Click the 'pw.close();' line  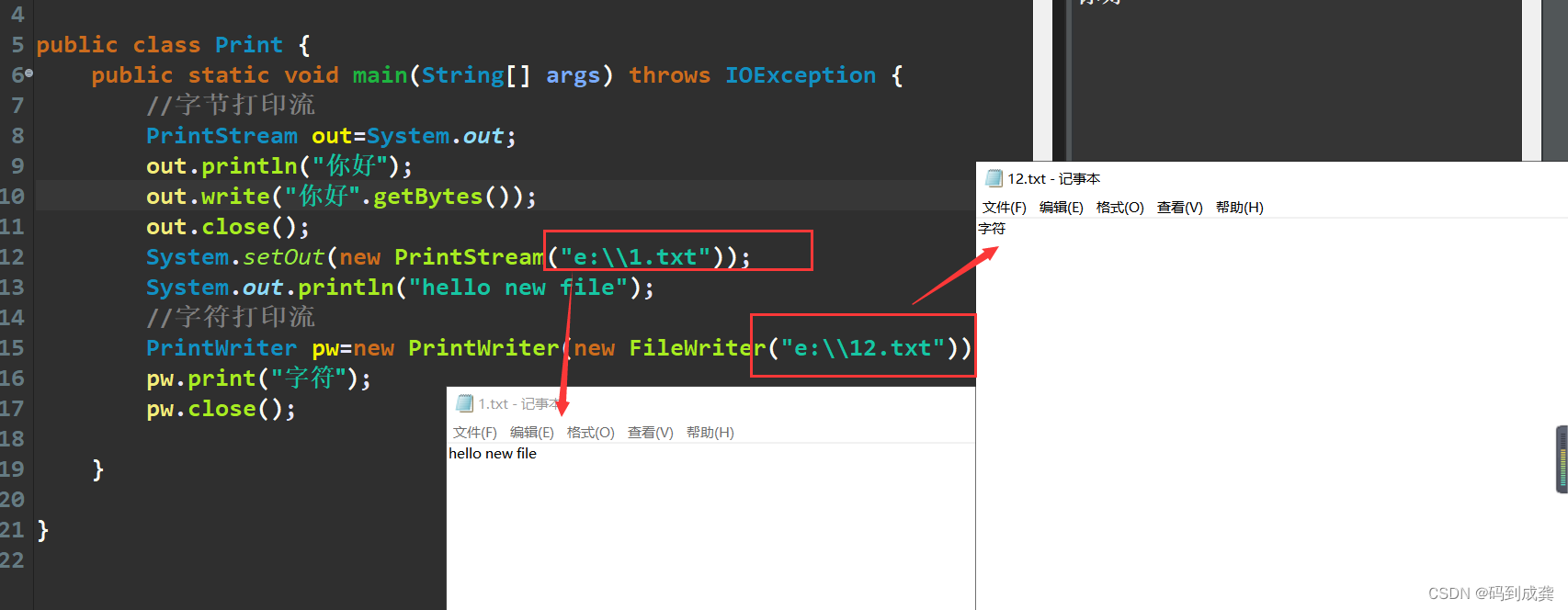221,409
